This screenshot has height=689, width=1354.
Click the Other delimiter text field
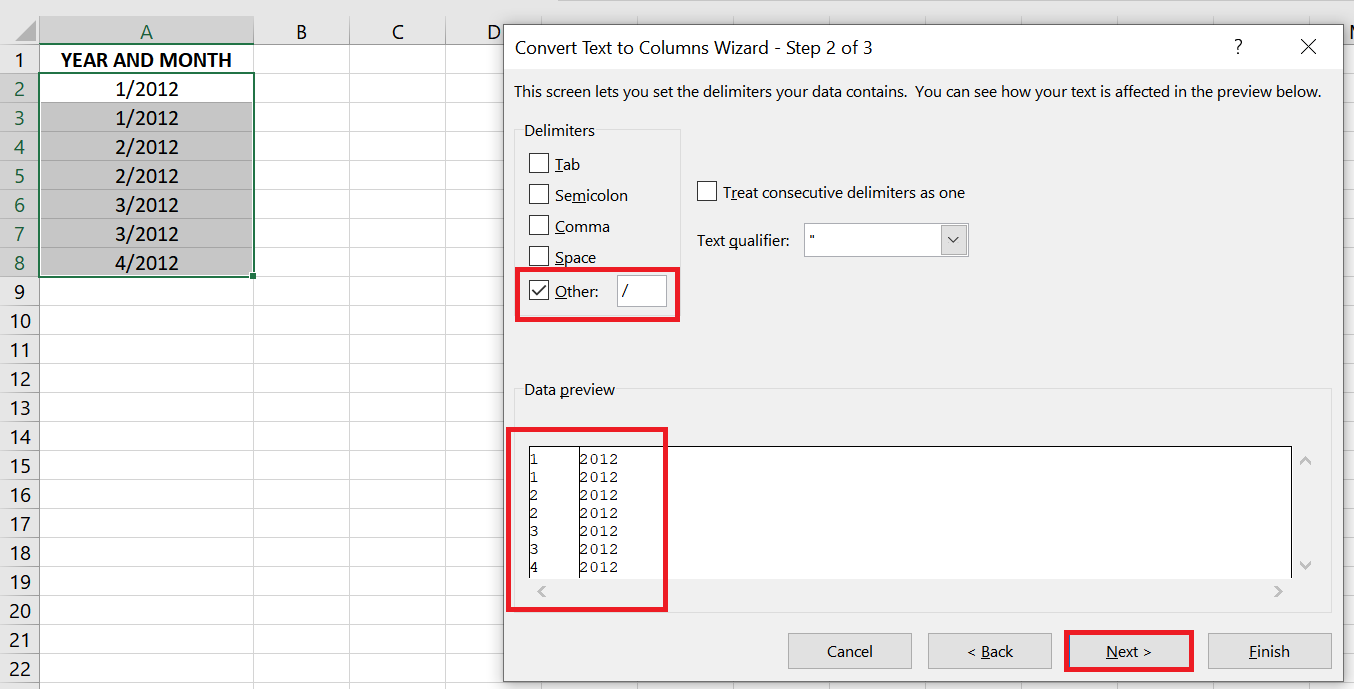click(641, 291)
